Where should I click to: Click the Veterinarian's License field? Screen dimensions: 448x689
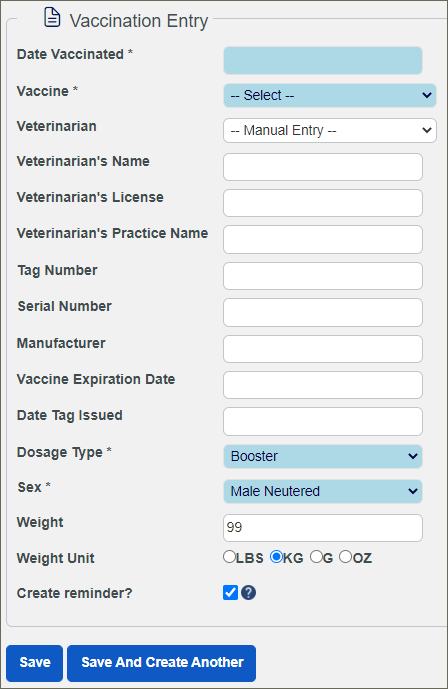click(323, 203)
